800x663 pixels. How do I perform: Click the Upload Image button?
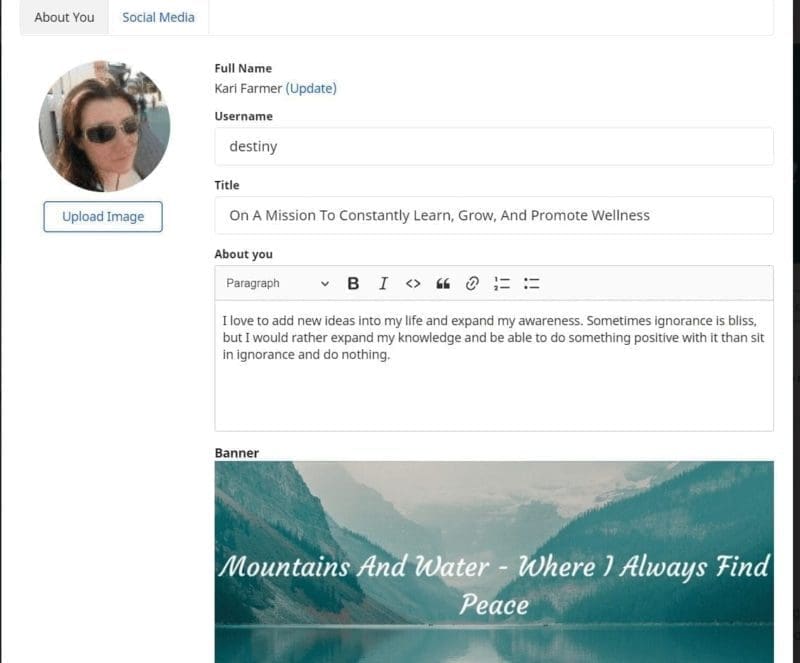(x=103, y=216)
